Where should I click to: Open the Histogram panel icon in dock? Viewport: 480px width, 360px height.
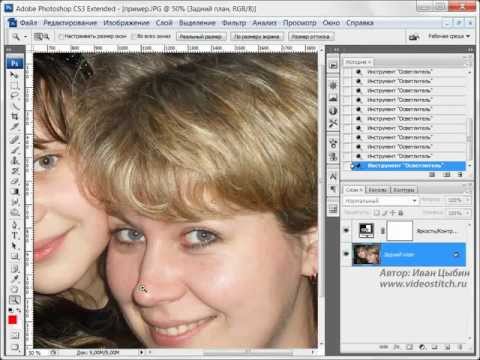pos(333,98)
